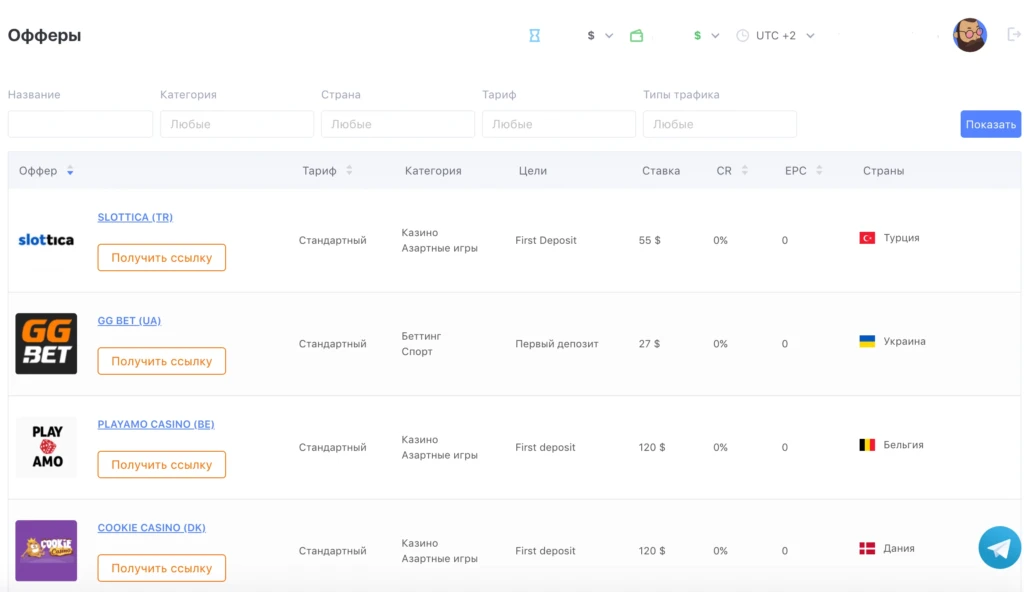Open the COOKIE CASINO (DK) offer link
Screen dimensions: 1024x592
152,527
